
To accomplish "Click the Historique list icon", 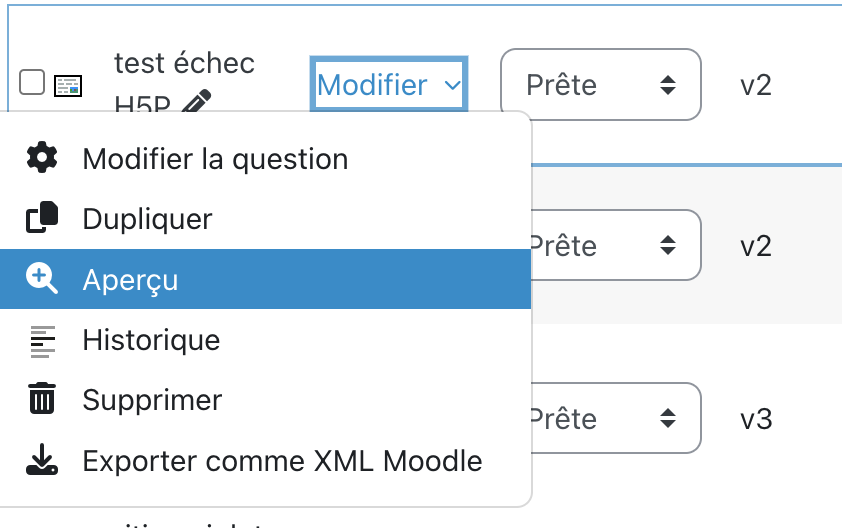I will [x=42, y=340].
